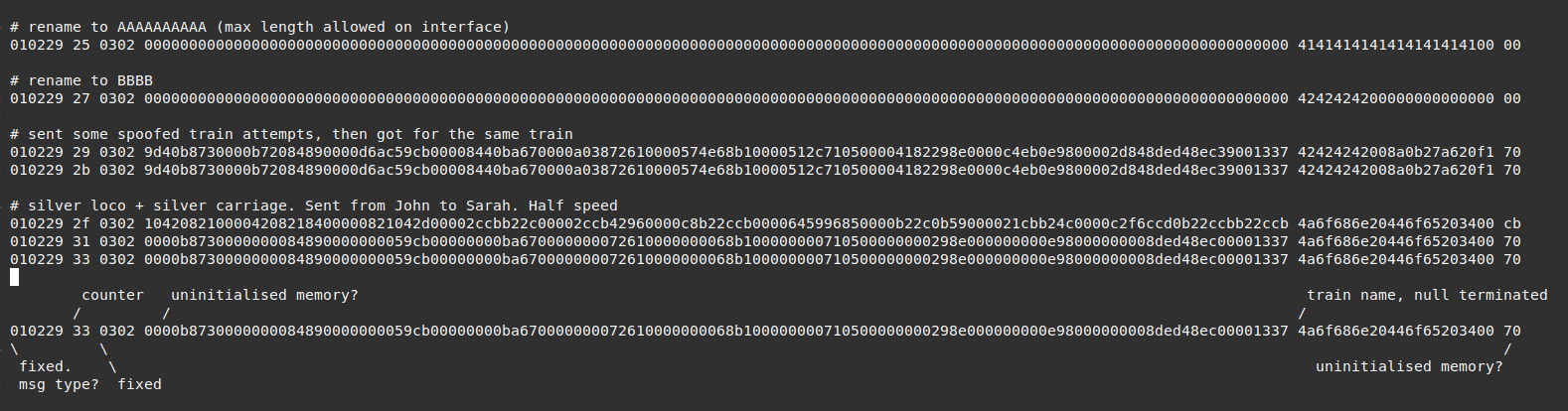This screenshot has height=411, width=1568.
Task: Click trailing byte 'cb' after the train name
Action: click(x=1511, y=223)
